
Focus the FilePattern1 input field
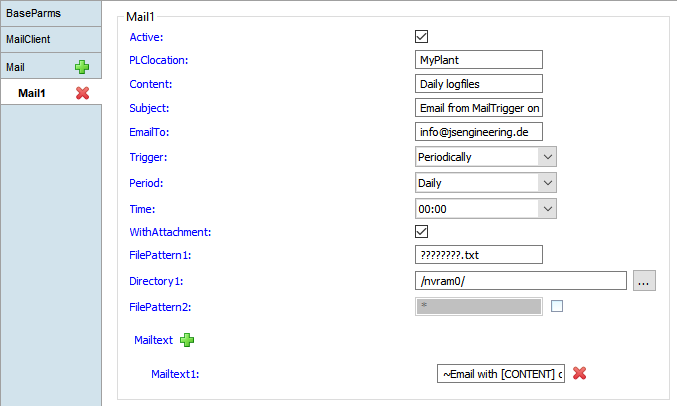[x=478, y=255]
